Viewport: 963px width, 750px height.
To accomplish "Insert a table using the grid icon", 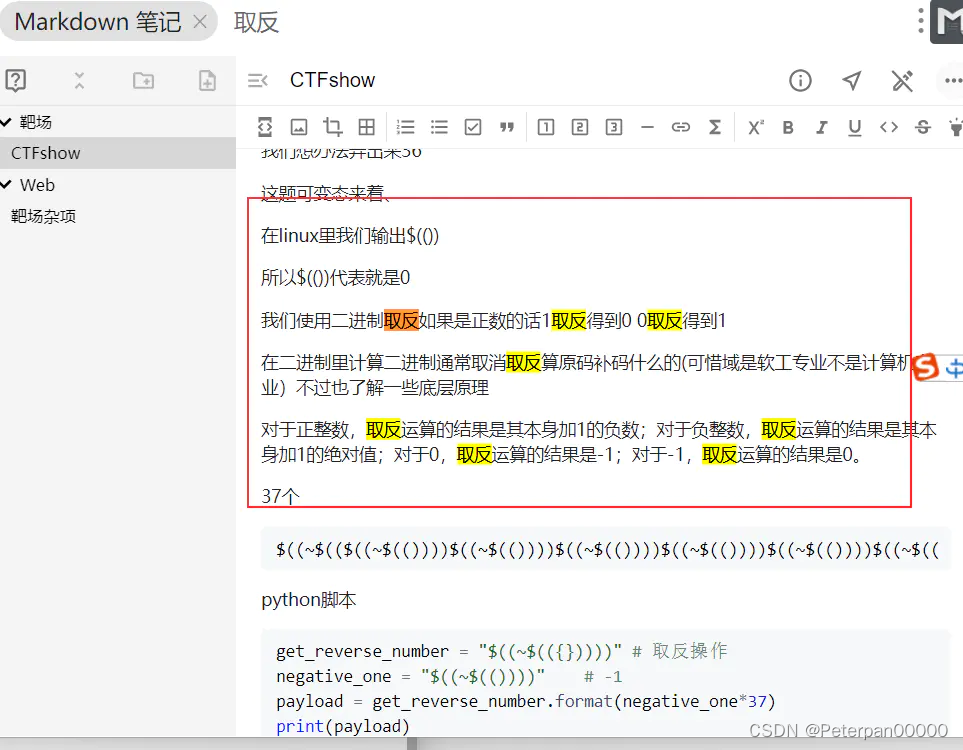I will click(367, 127).
